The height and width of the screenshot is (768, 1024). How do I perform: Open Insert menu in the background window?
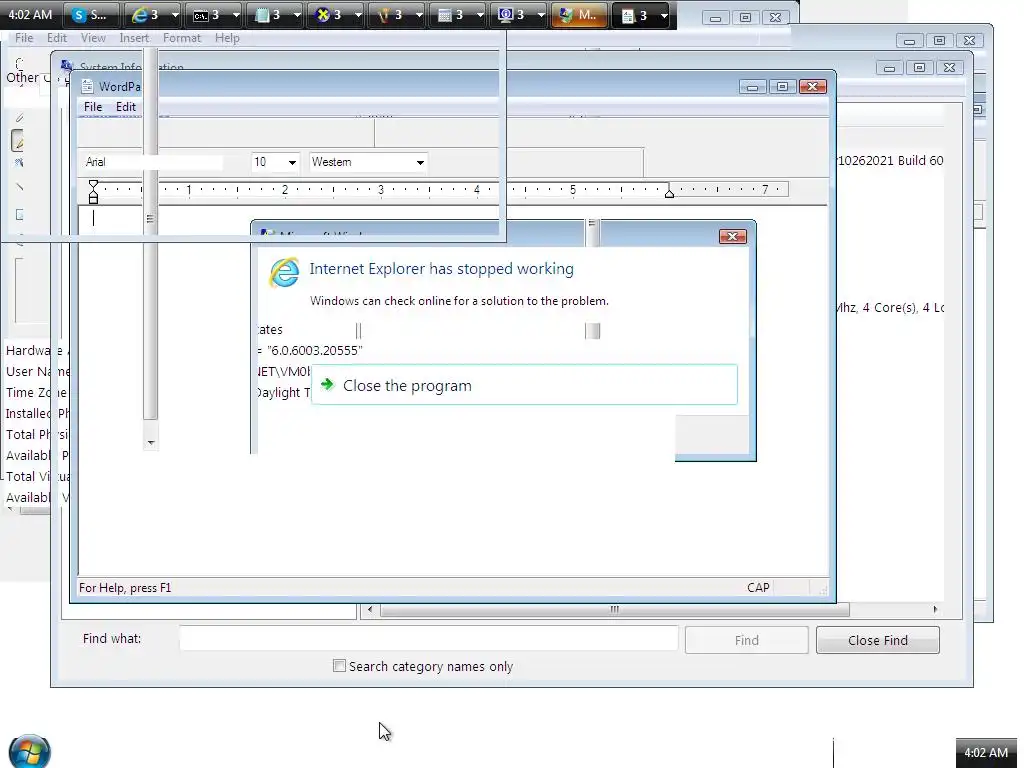click(x=134, y=38)
